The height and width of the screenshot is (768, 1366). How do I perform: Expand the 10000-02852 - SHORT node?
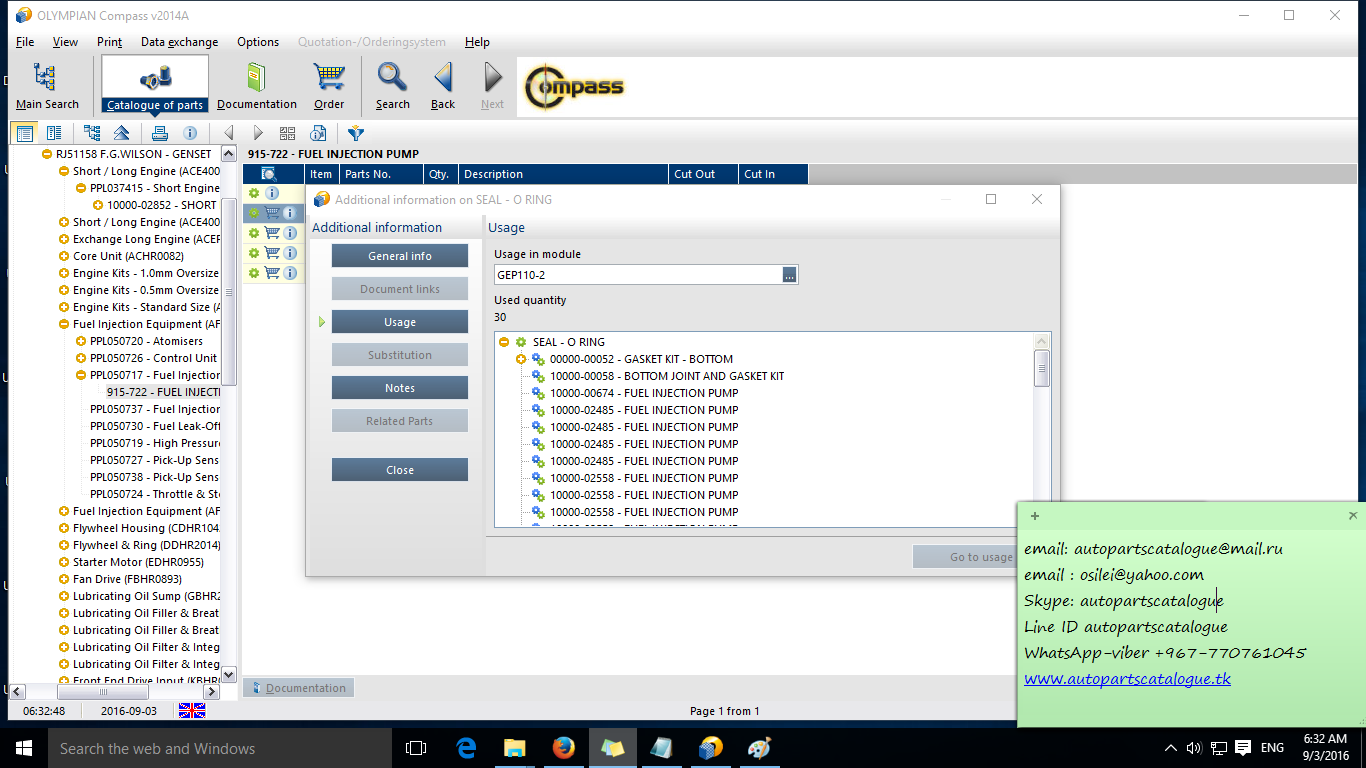tap(98, 205)
